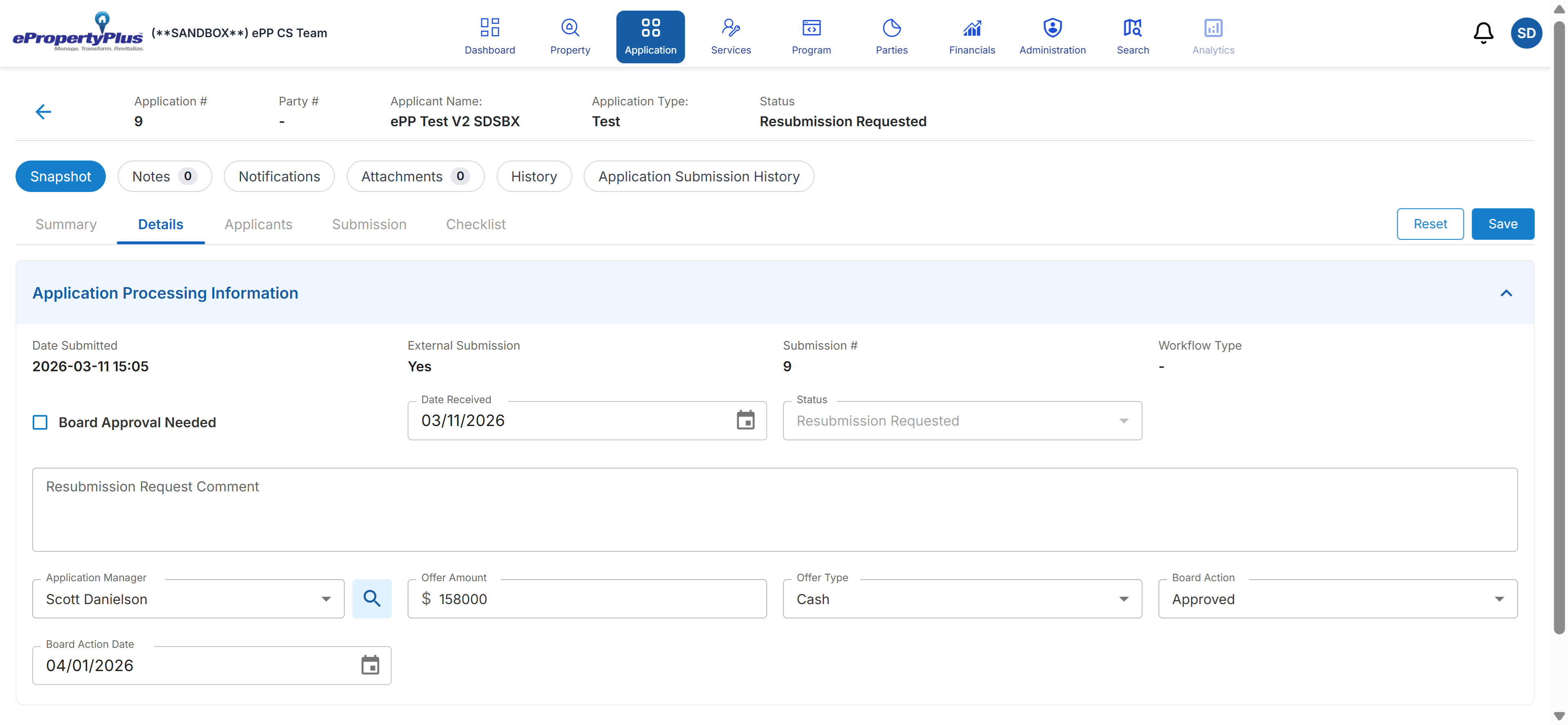
Task: Click the Application Manager search magnifier
Action: [x=372, y=598]
